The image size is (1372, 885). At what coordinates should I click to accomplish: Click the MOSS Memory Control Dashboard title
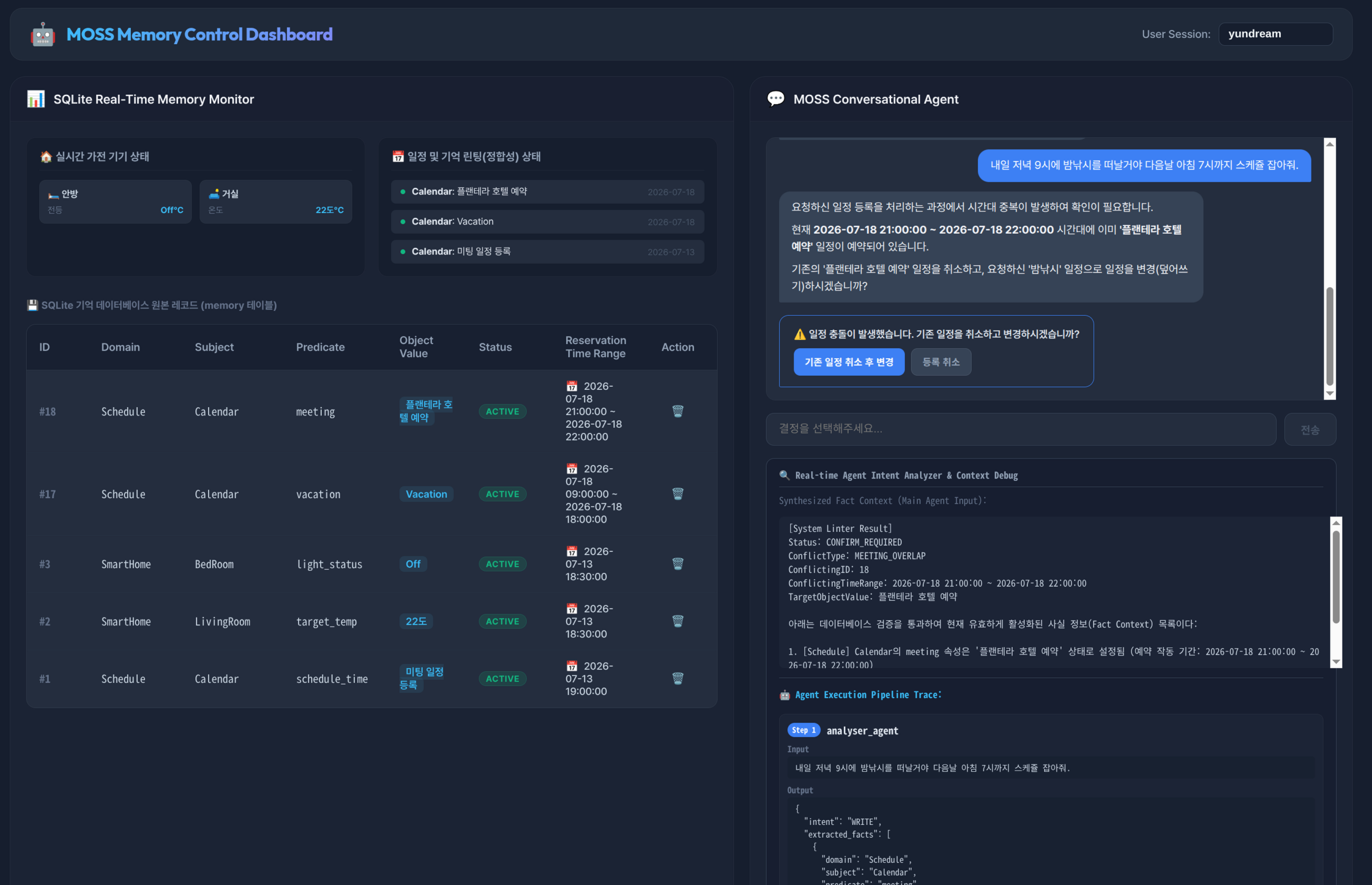(199, 35)
